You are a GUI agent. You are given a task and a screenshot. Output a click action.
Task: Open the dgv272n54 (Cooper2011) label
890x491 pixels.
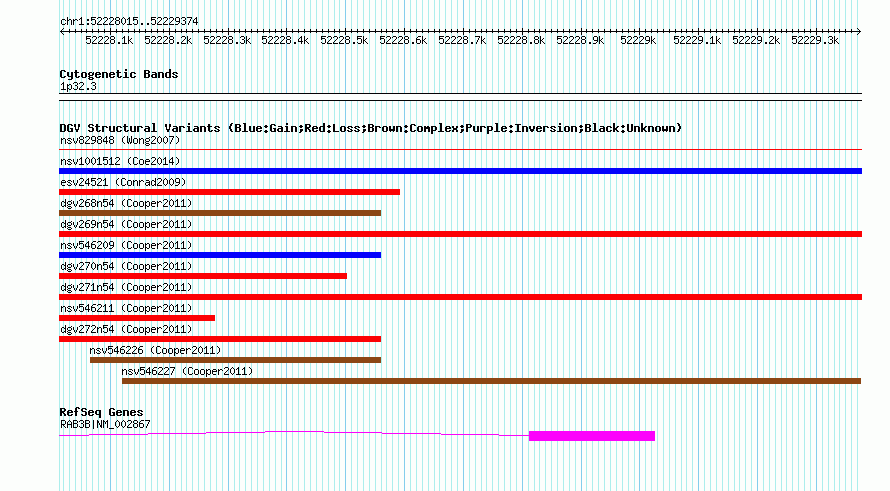coord(126,329)
